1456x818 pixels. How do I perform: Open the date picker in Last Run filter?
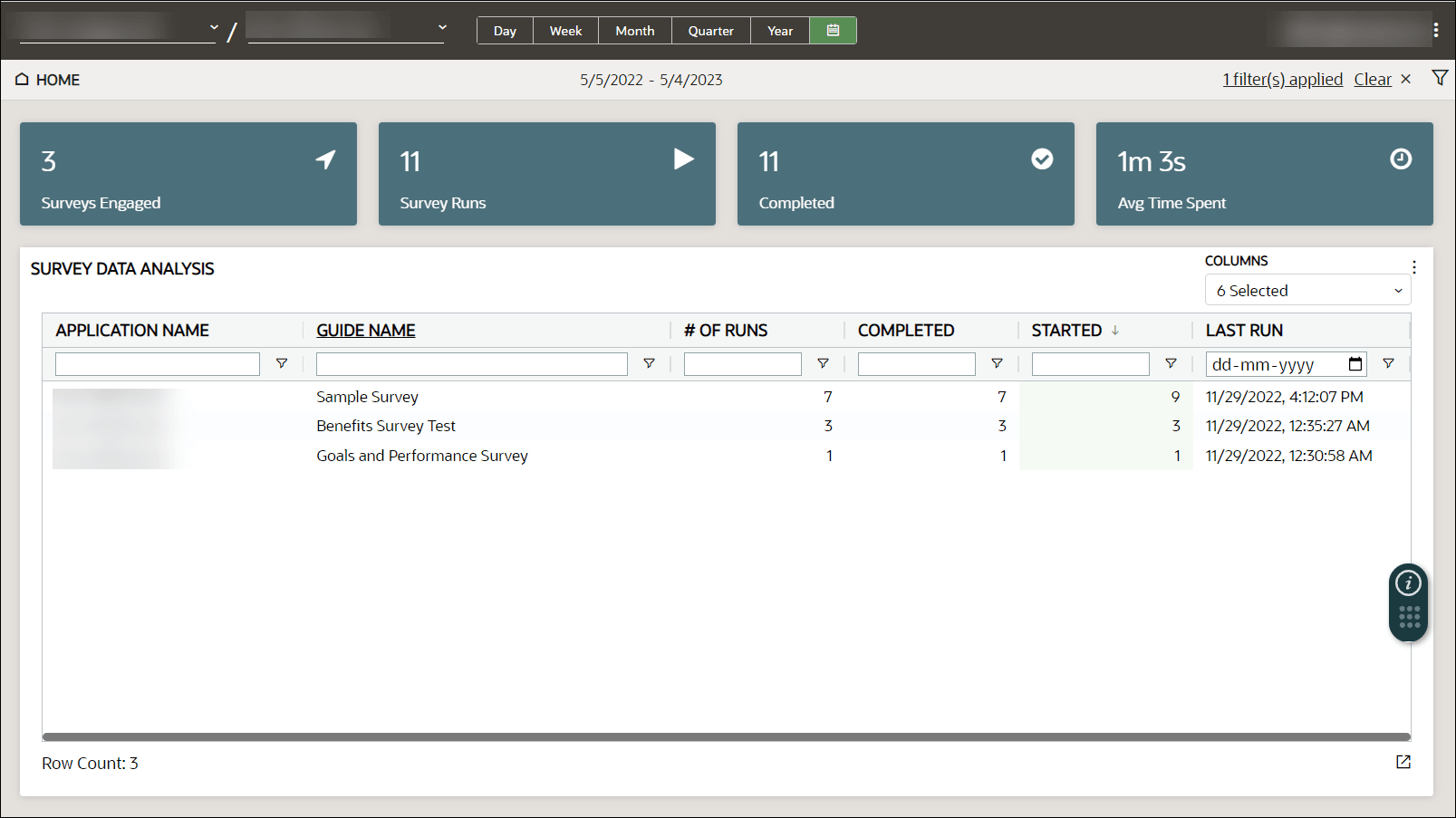(x=1355, y=364)
